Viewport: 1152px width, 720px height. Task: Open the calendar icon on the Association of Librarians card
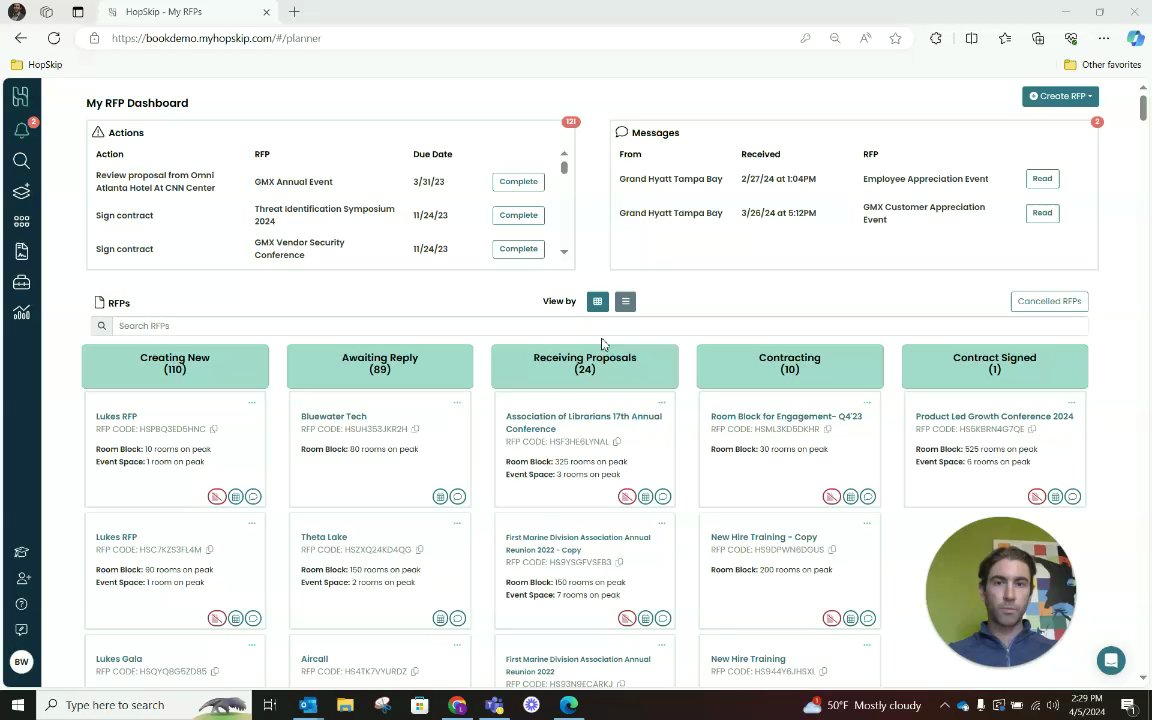(x=645, y=497)
